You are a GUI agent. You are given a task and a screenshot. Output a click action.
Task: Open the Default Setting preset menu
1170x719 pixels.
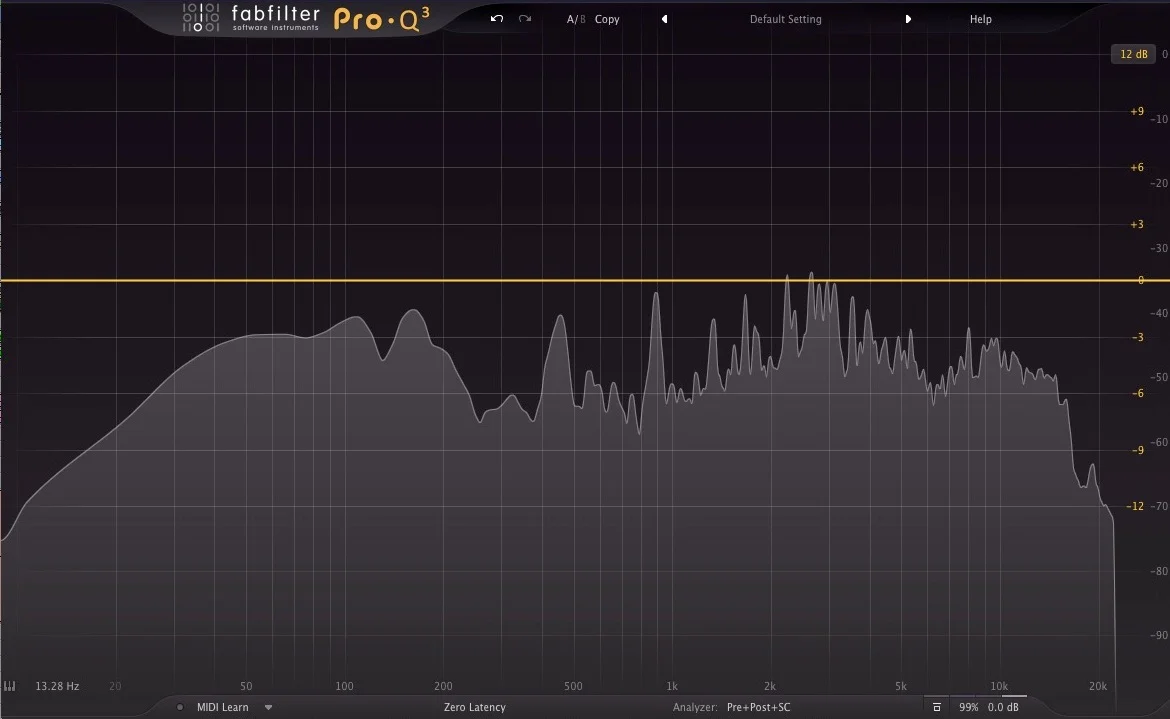785,18
